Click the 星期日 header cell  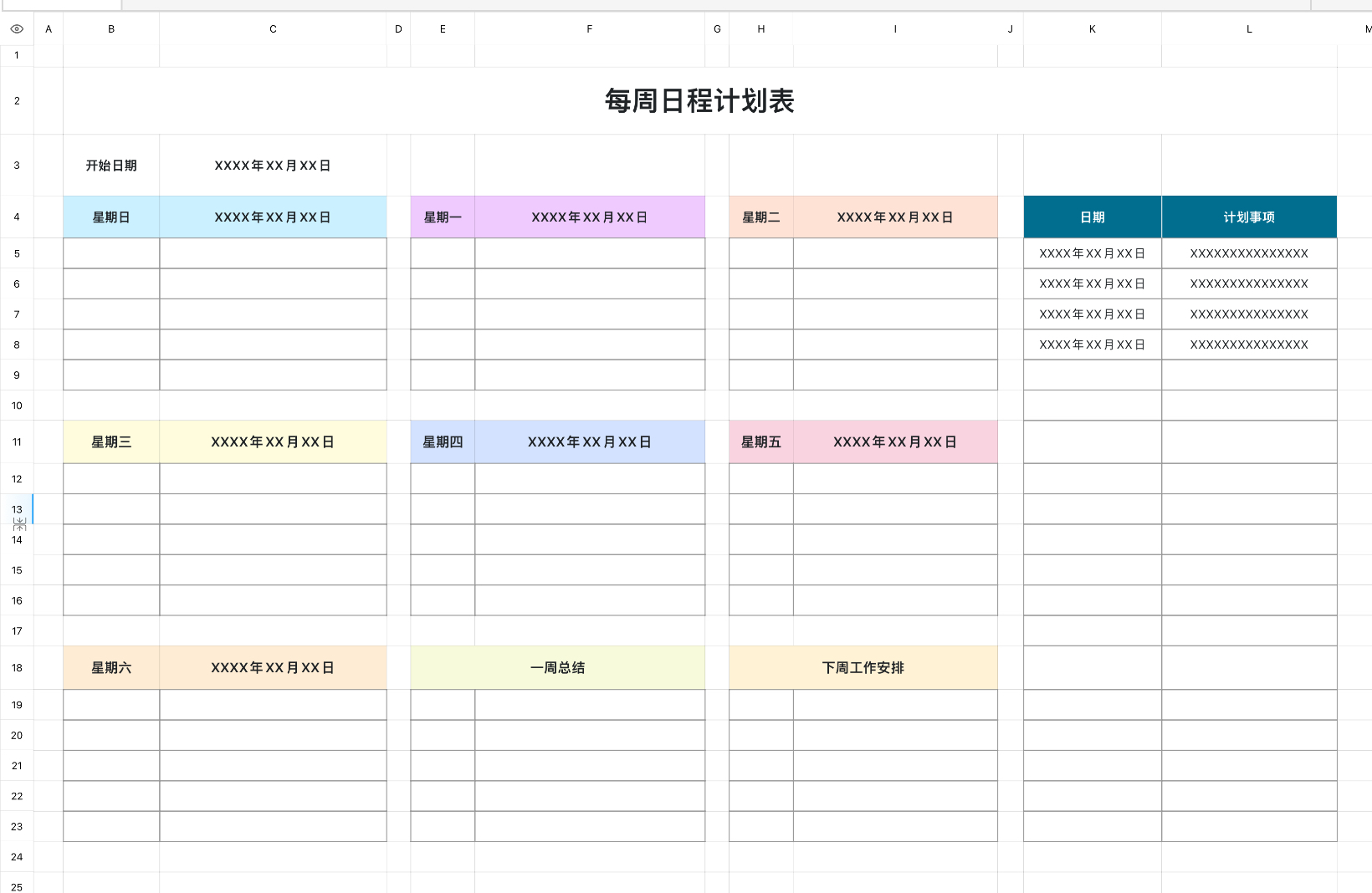pyautogui.click(x=111, y=217)
